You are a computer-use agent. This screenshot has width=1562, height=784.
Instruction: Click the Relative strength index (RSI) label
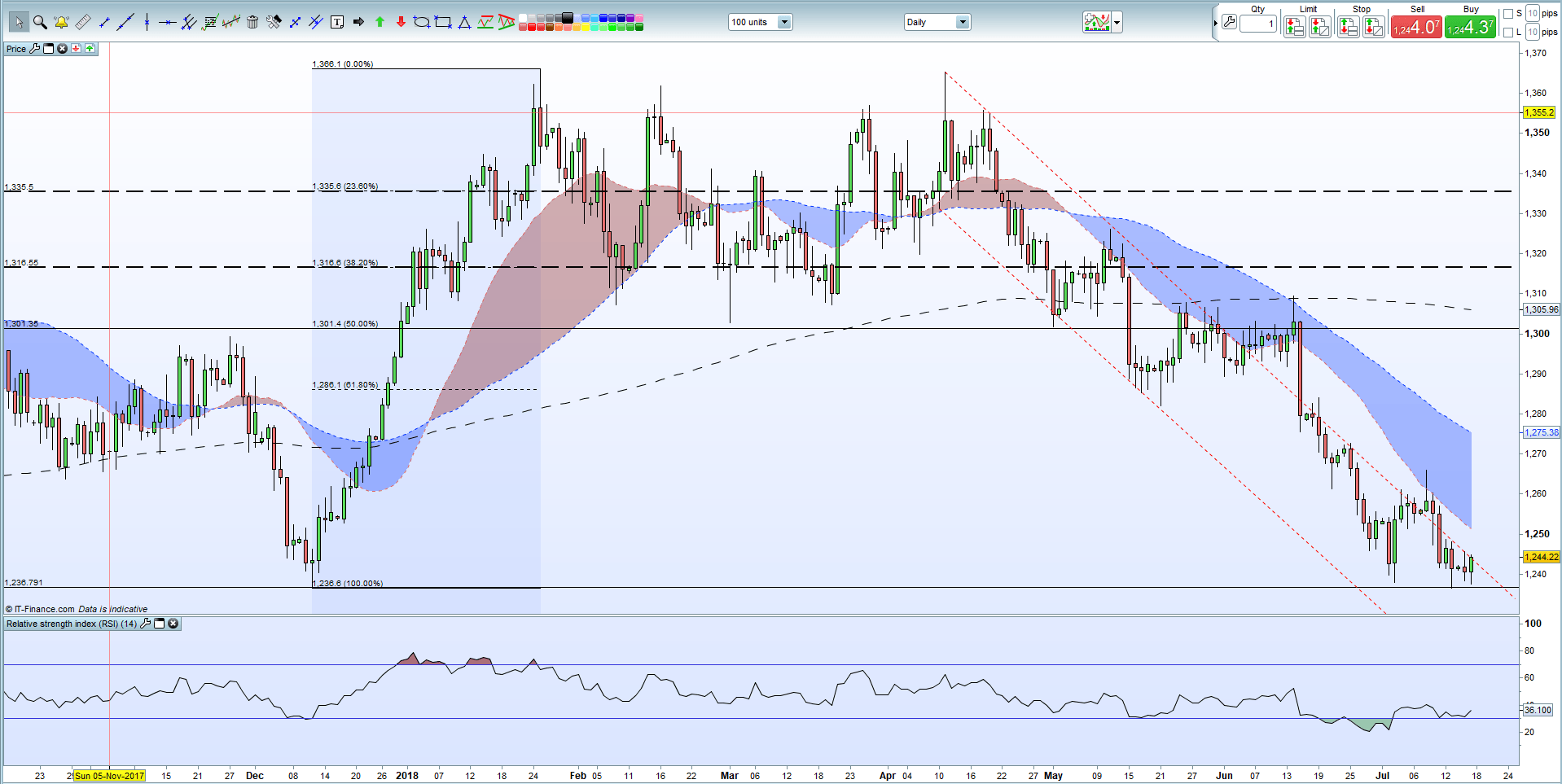(72, 624)
